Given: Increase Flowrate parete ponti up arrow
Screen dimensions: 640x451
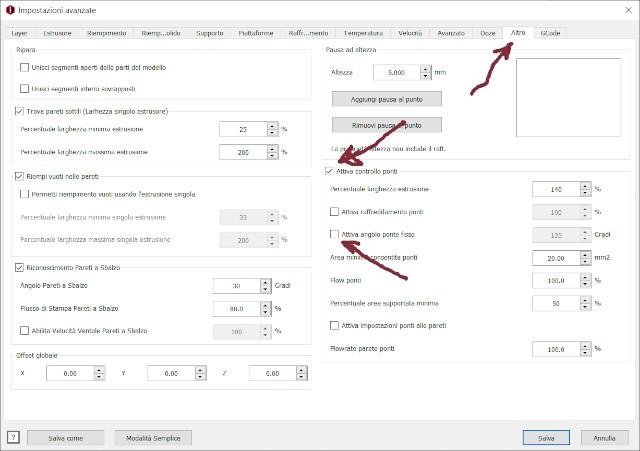Looking at the screenshot, I should click(586, 346).
